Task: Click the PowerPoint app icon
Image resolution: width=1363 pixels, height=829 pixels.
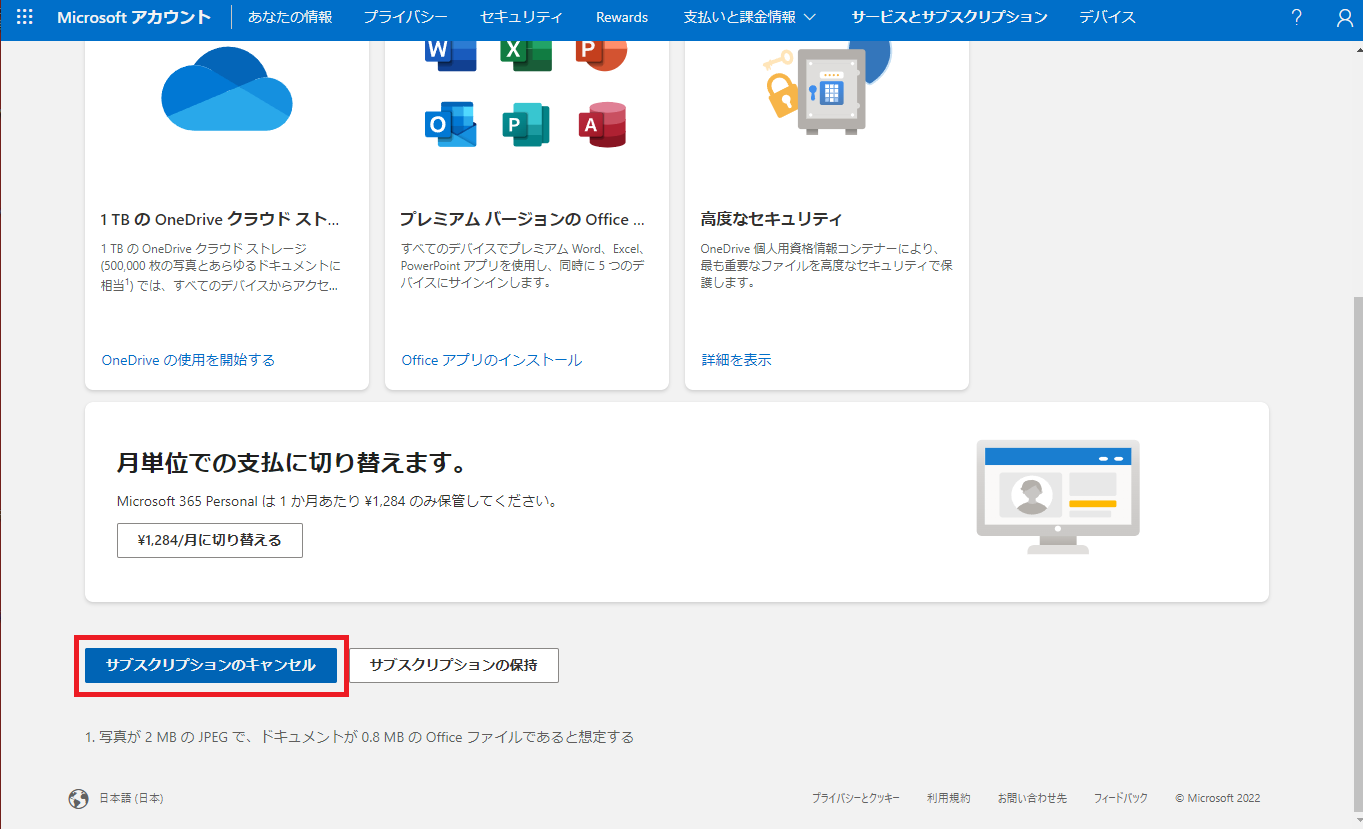Action: click(x=601, y=53)
